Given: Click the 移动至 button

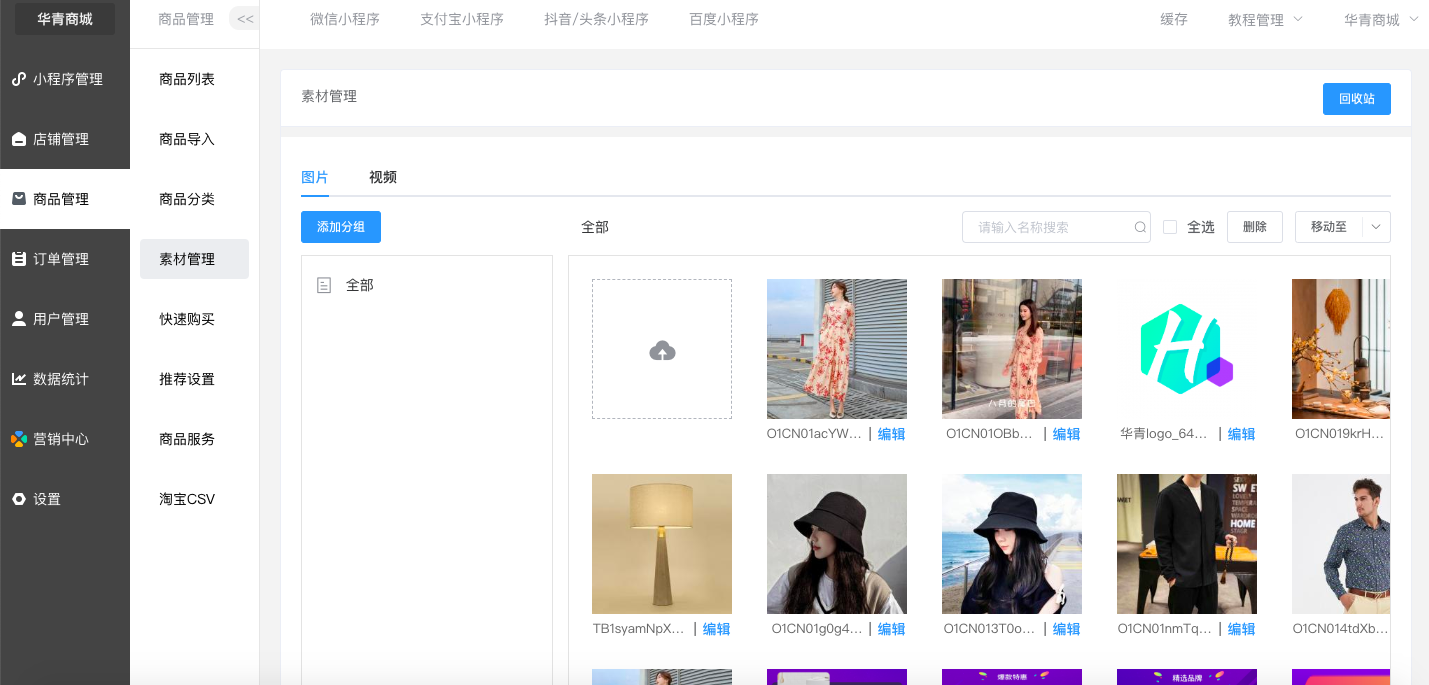Looking at the screenshot, I should coord(1329,227).
